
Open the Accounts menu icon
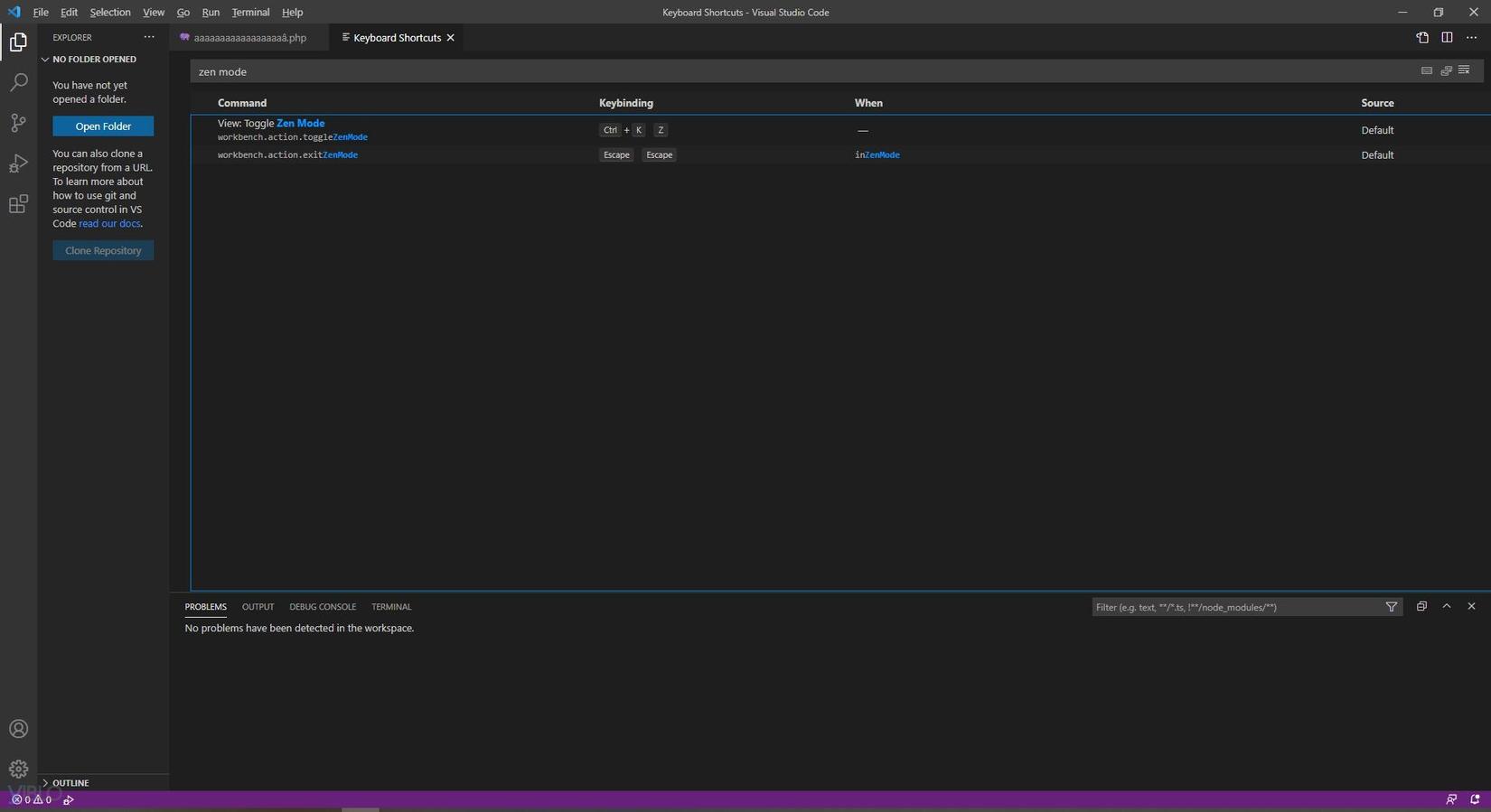click(18, 729)
